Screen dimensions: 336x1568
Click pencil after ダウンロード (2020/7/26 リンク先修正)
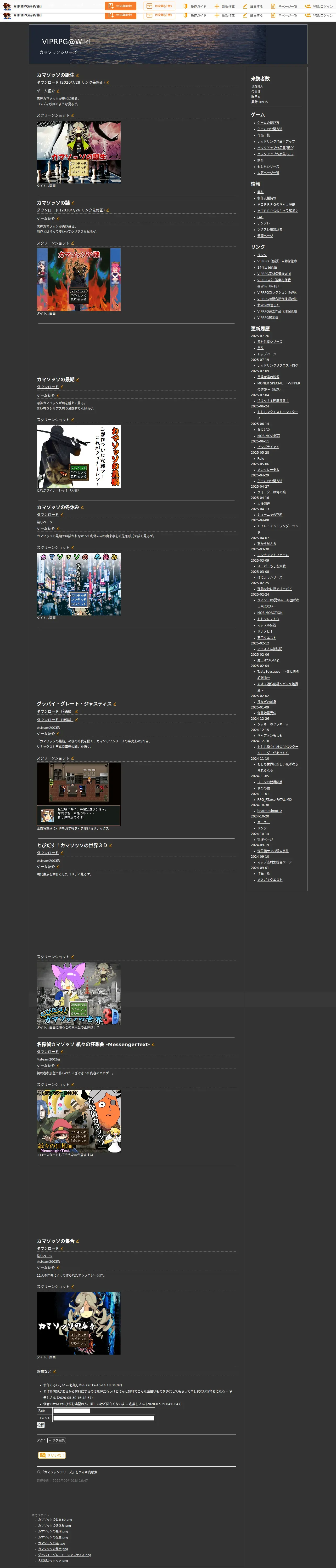108,211
